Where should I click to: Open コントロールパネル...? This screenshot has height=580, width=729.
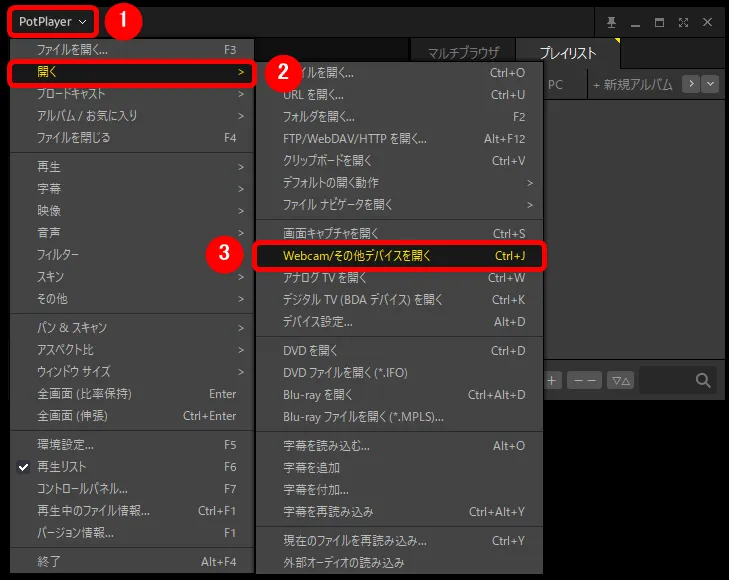click(132, 488)
